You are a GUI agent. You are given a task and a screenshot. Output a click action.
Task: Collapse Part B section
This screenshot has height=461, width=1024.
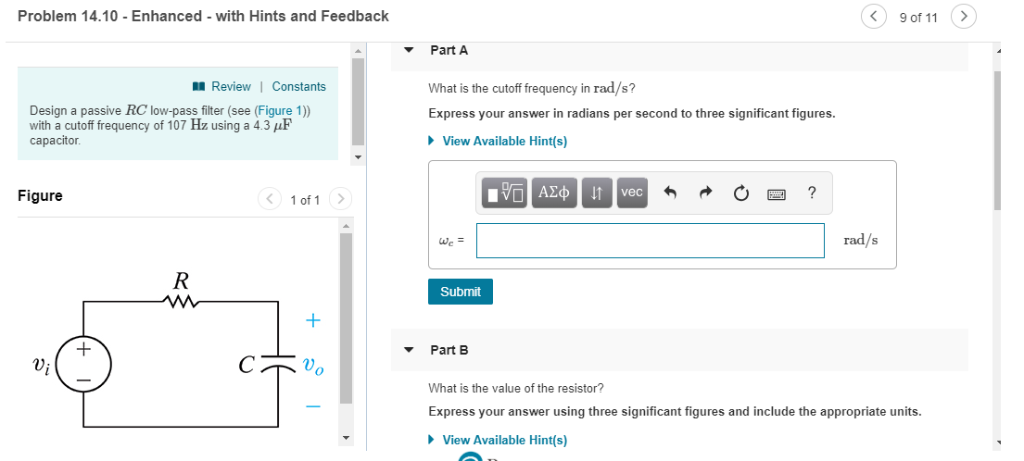pyautogui.click(x=409, y=350)
